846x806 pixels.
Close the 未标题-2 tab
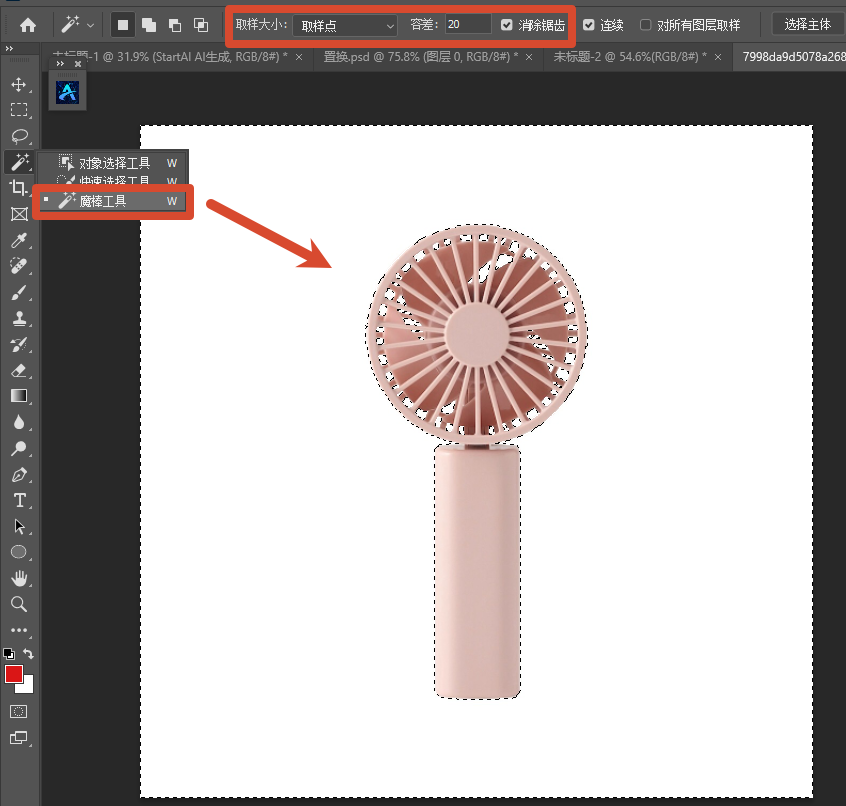[x=718, y=57]
